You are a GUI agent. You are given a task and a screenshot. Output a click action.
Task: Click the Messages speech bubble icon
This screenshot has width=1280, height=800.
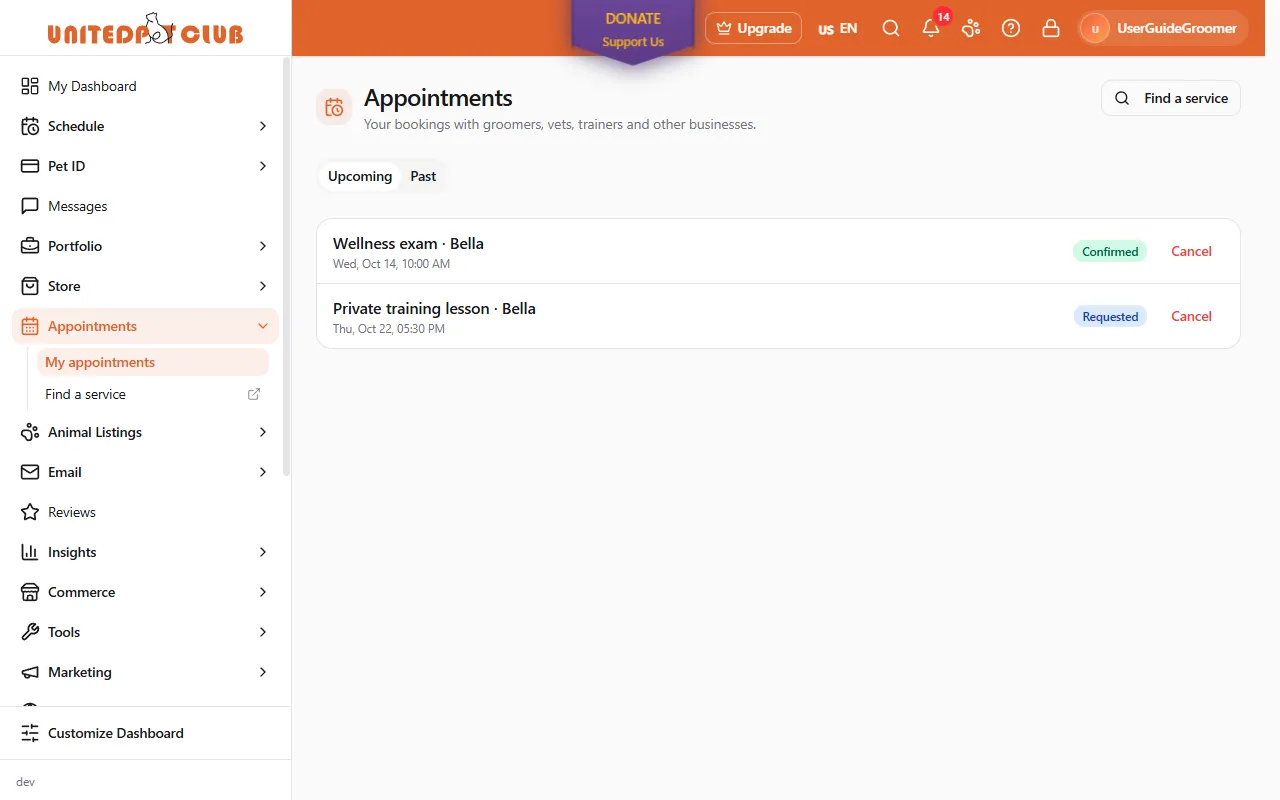tap(30, 206)
